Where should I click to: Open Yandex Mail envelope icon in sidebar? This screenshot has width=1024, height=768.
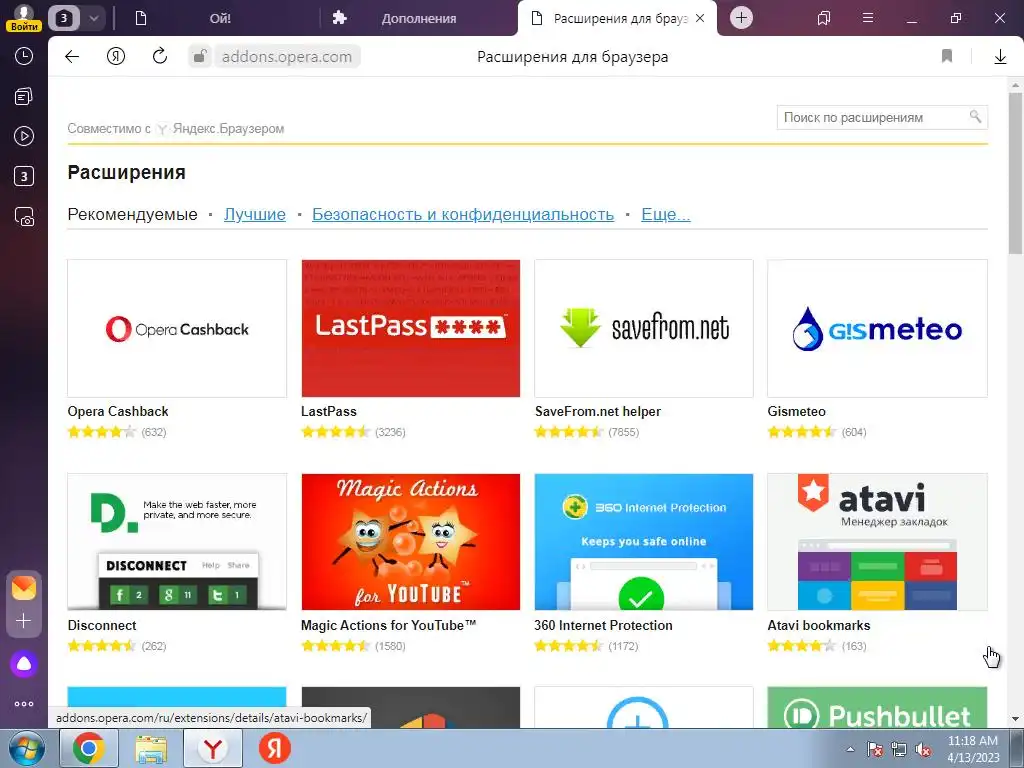(24, 588)
